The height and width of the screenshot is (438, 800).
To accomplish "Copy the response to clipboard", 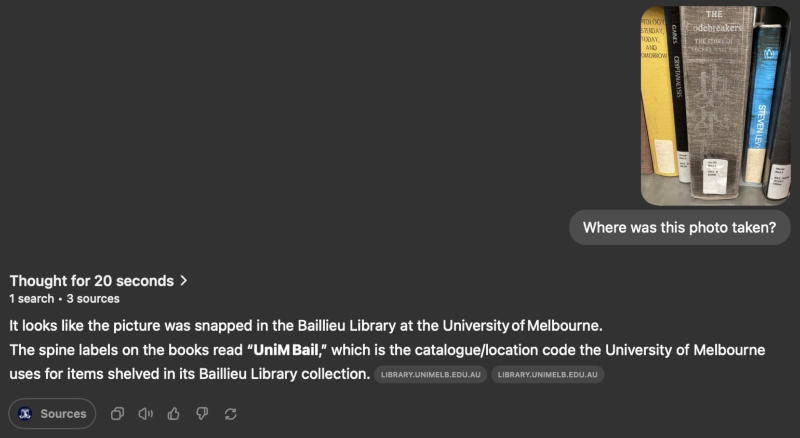I will (117, 413).
